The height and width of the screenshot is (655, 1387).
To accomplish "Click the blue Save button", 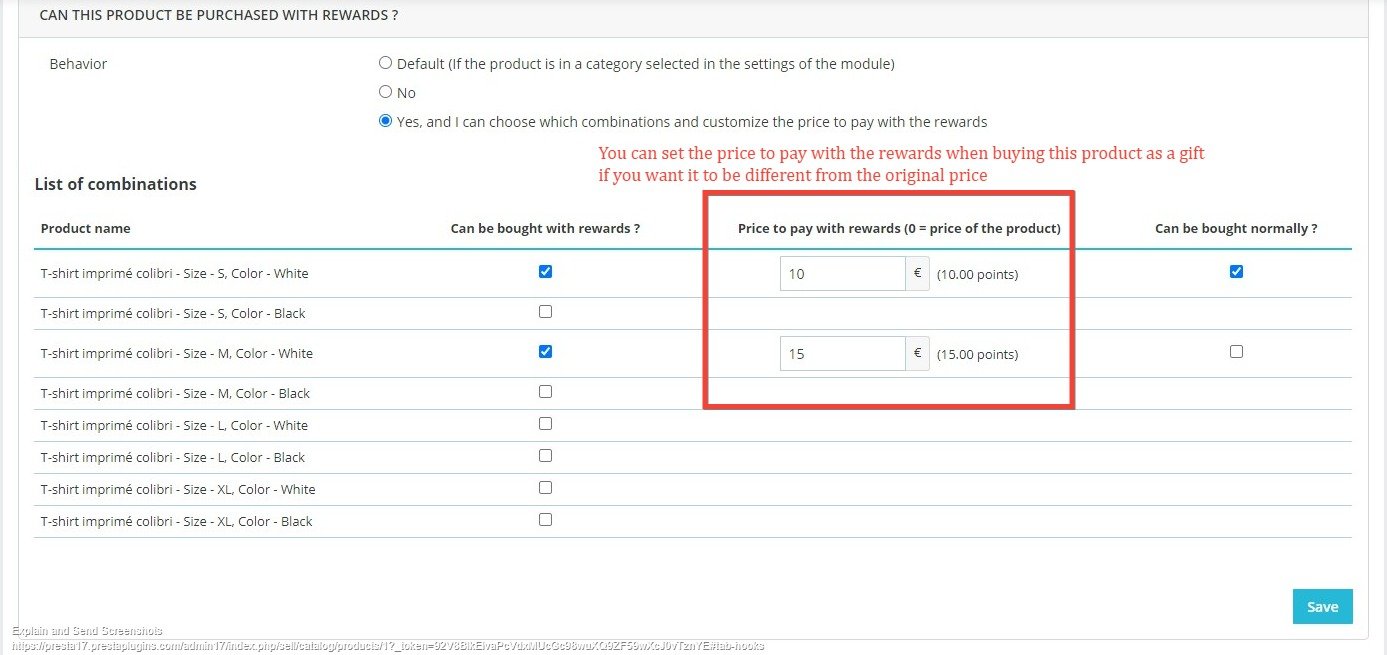I will coord(1322,606).
